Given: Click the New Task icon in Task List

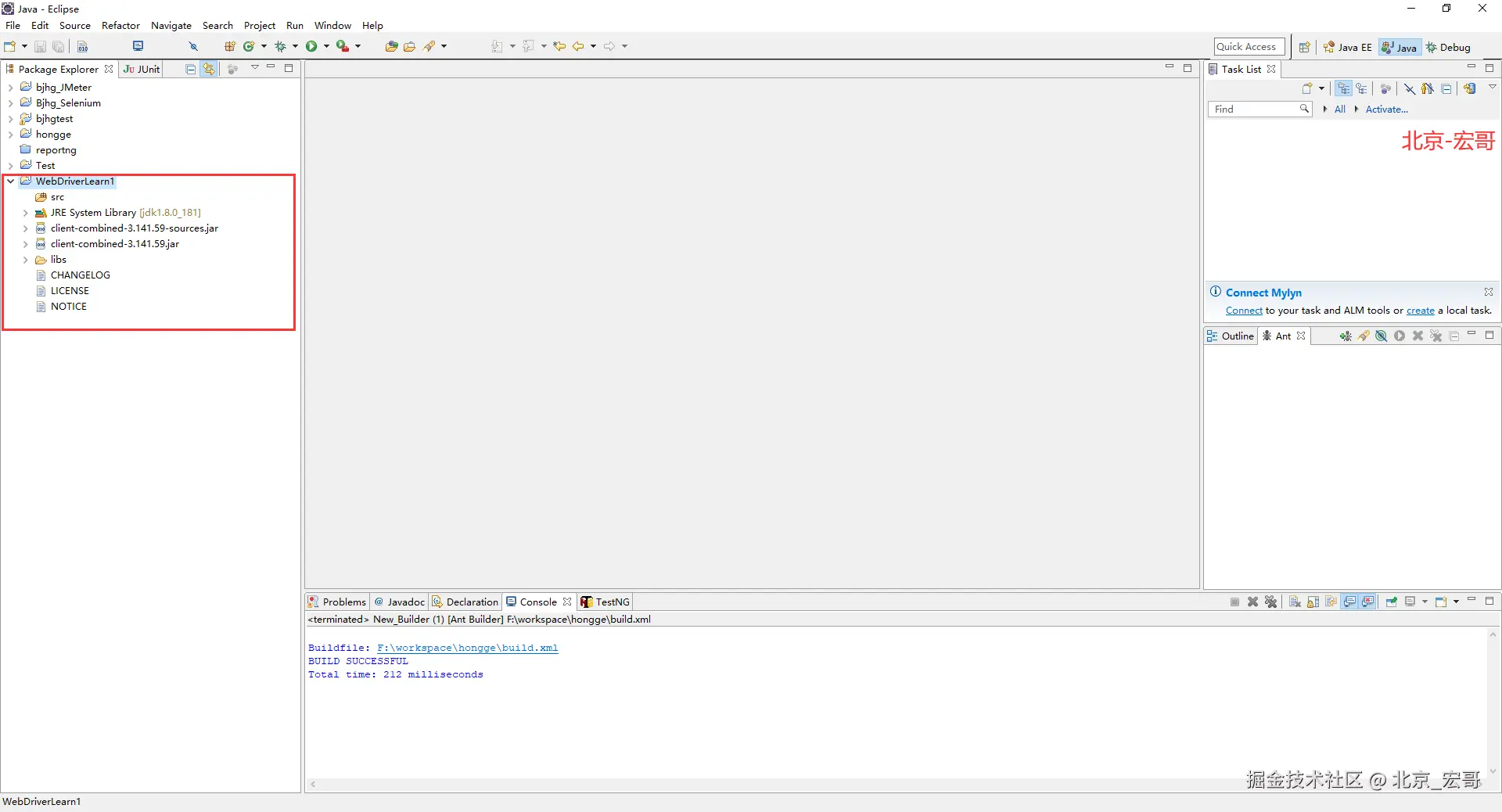Looking at the screenshot, I should pyautogui.click(x=1307, y=88).
